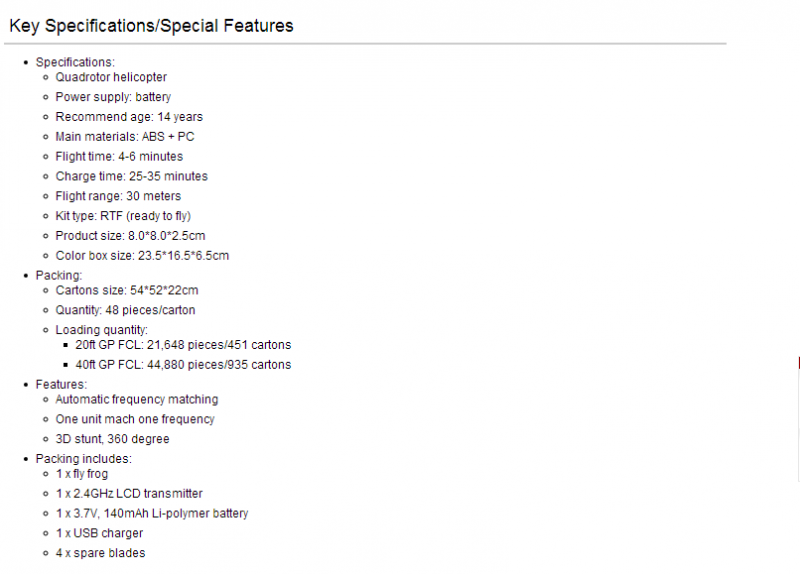The width and height of the screenshot is (800, 574).
Task: Click the Flight time: 4-6 minutes entry
Action: (119, 157)
